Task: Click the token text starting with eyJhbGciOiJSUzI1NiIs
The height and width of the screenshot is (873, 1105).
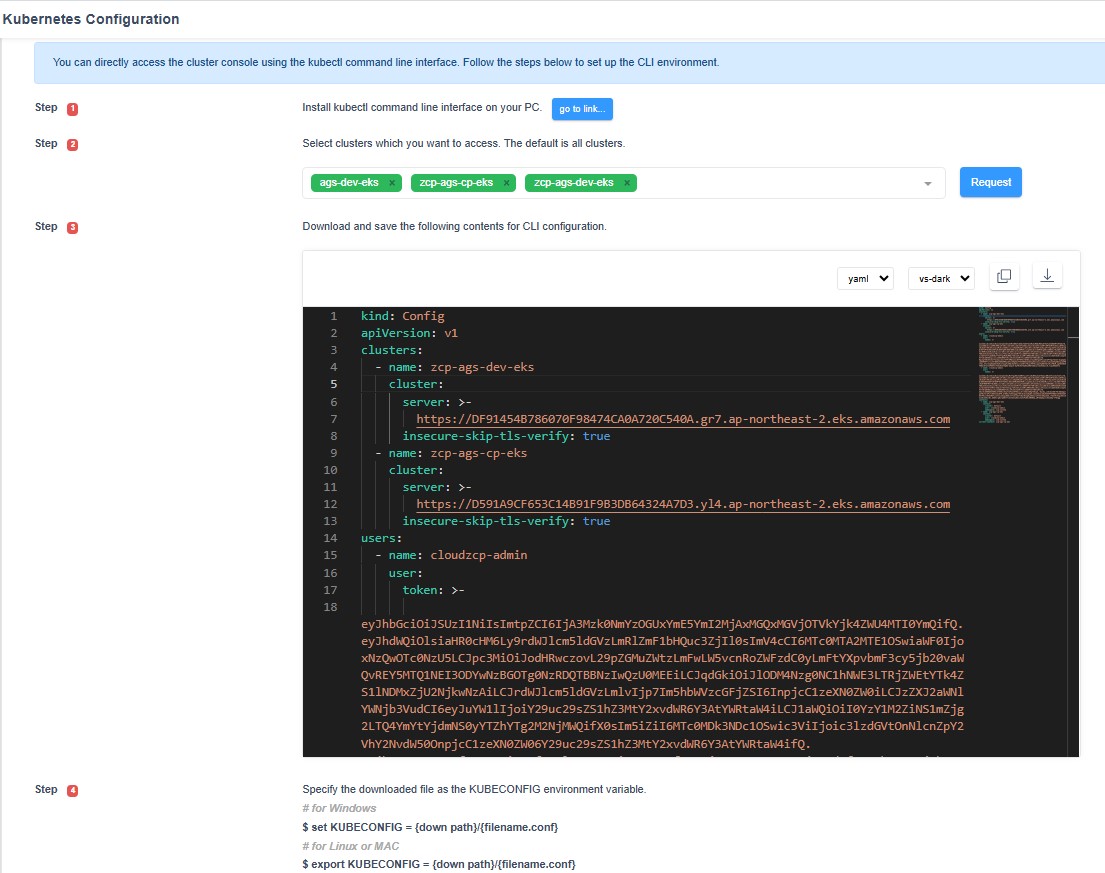Action: 662,624
